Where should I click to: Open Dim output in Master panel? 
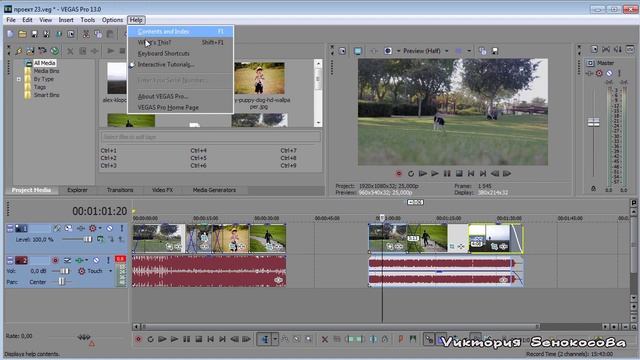pyautogui.click(x=618, y=49)
